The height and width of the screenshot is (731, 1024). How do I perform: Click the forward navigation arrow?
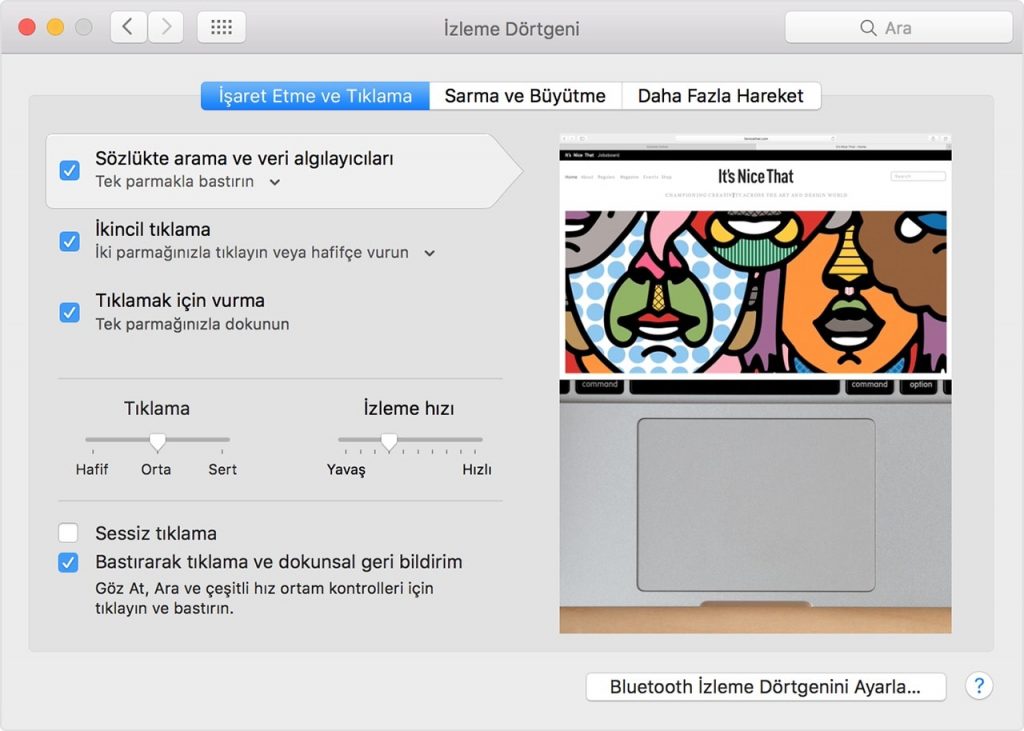[165, 27]
